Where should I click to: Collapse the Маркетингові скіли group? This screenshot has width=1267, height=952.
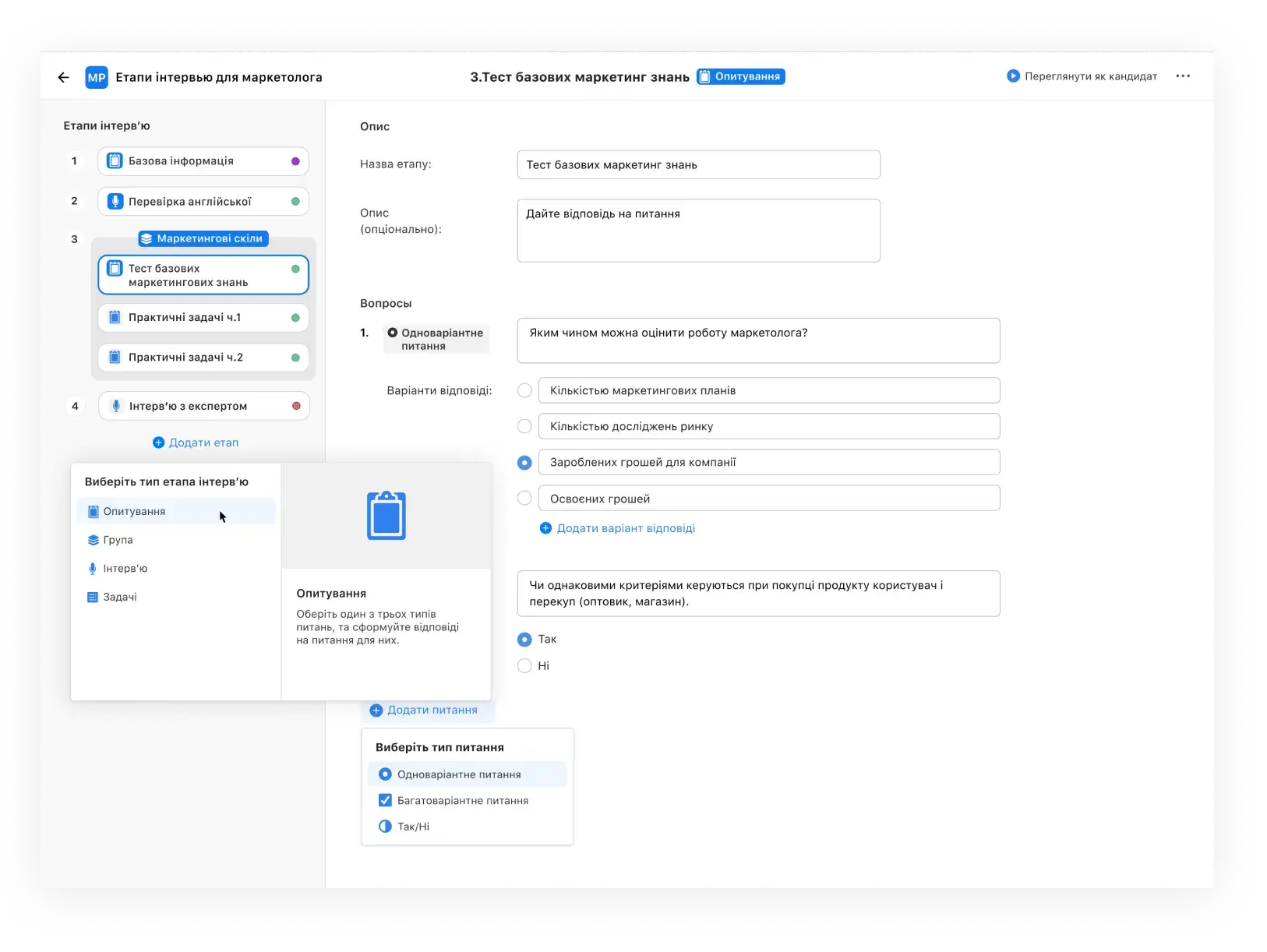203,238
